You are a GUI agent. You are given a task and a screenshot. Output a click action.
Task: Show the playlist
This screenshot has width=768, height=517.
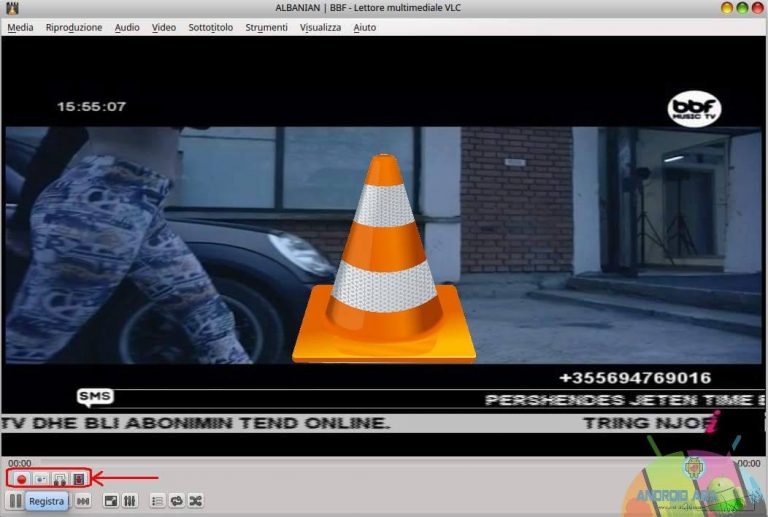pyautogui.click(x=157, y=501)
